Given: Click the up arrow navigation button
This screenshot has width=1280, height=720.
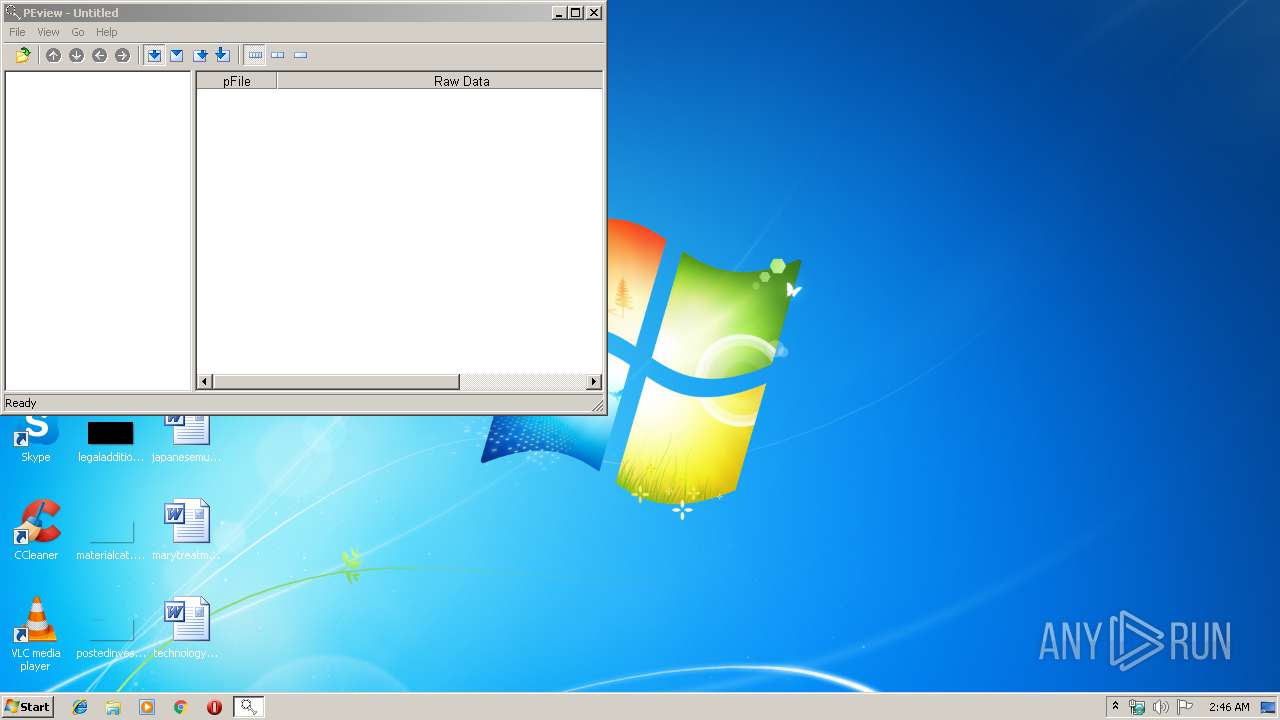Looking at the screenshot, I should click(x=53, y=55).
